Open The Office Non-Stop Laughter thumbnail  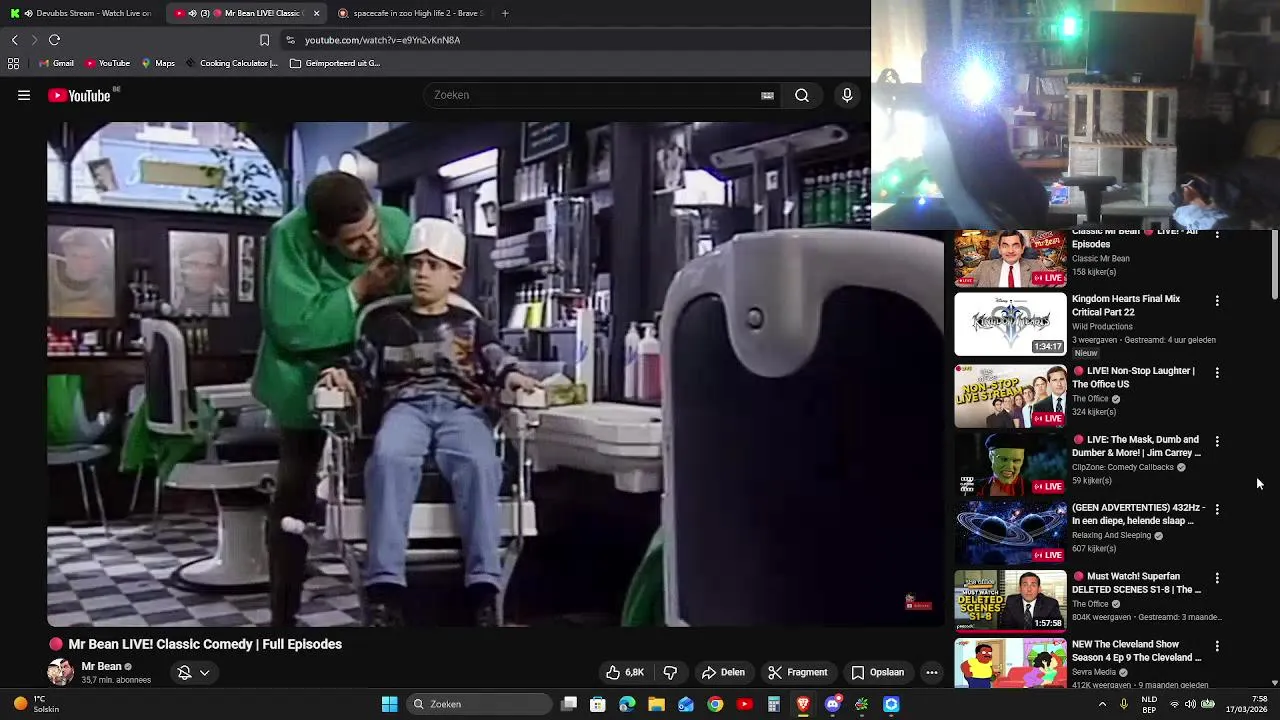pyautogui.click(x=1010, y=396)
